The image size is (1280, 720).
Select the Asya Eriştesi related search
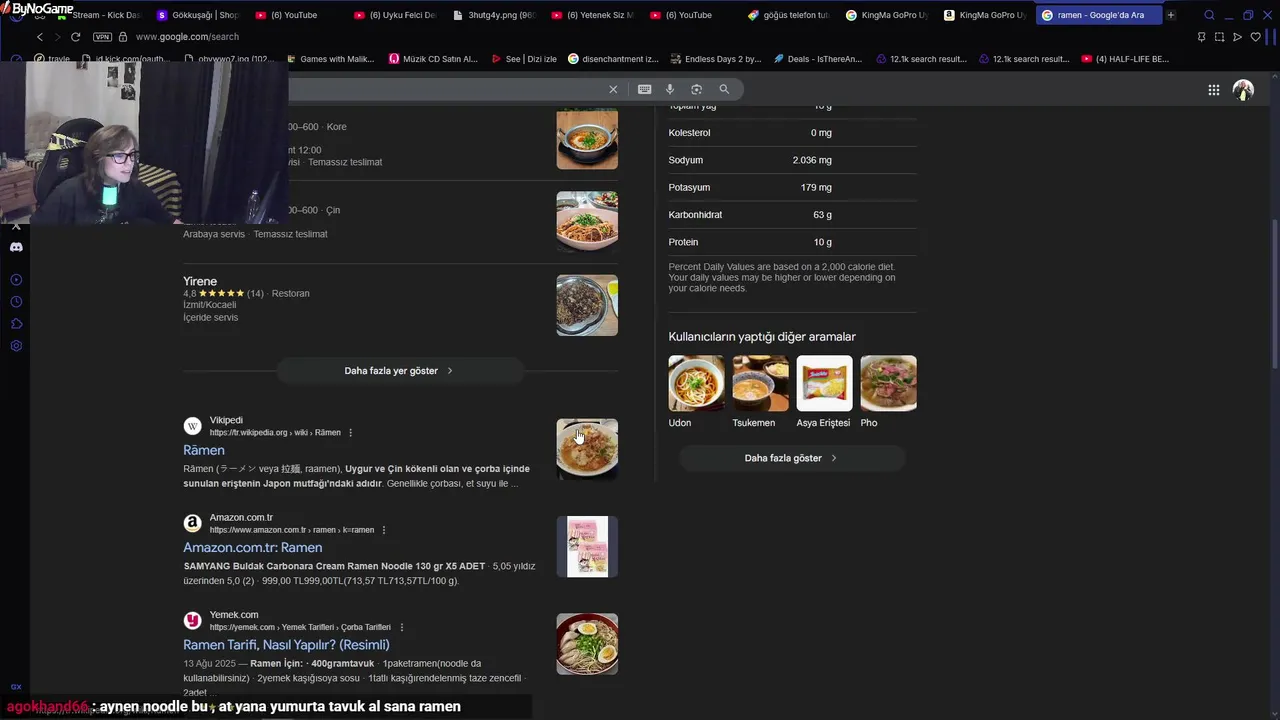click(824, 392)
